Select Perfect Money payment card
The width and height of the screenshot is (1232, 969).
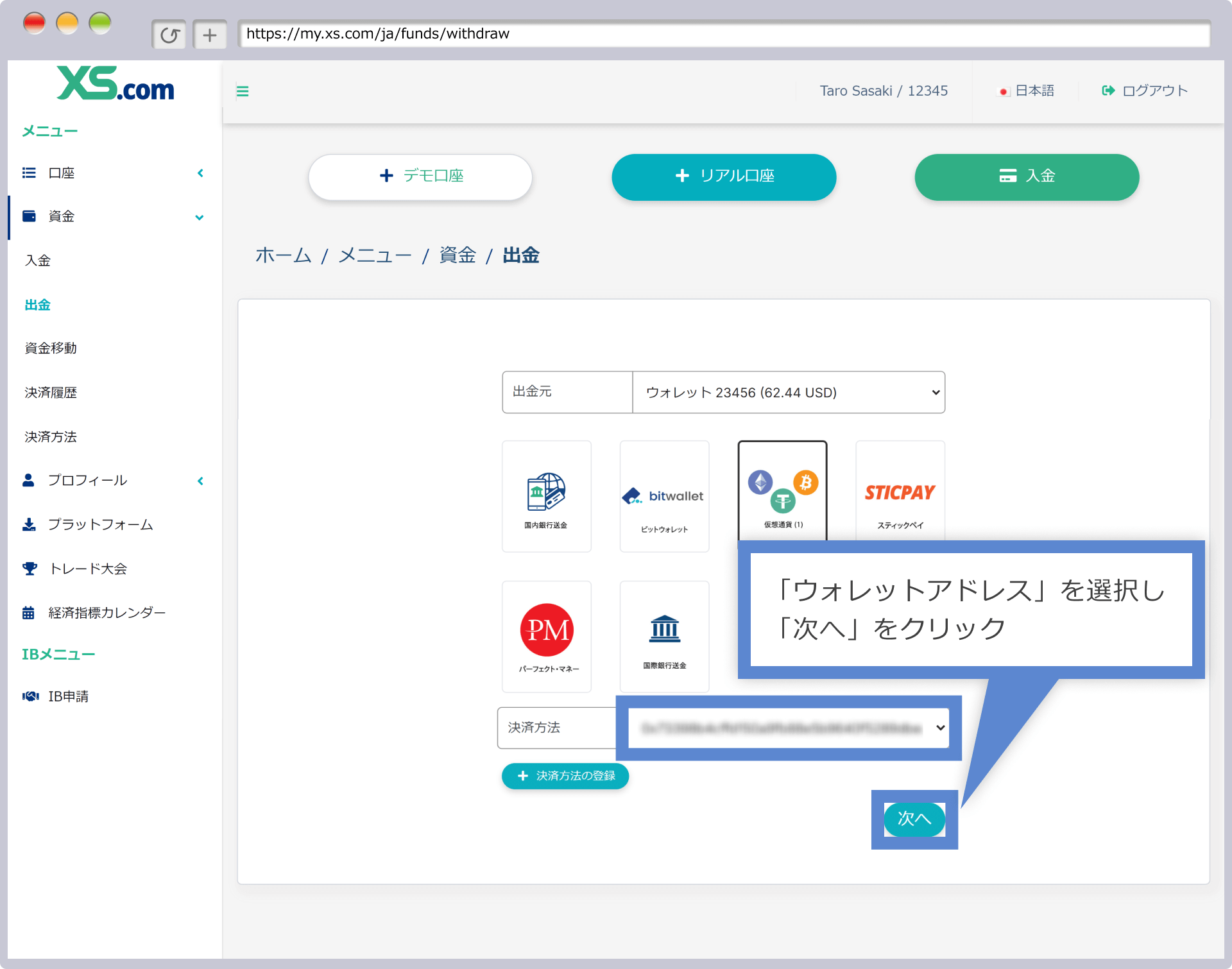click(x=547, y=637)
